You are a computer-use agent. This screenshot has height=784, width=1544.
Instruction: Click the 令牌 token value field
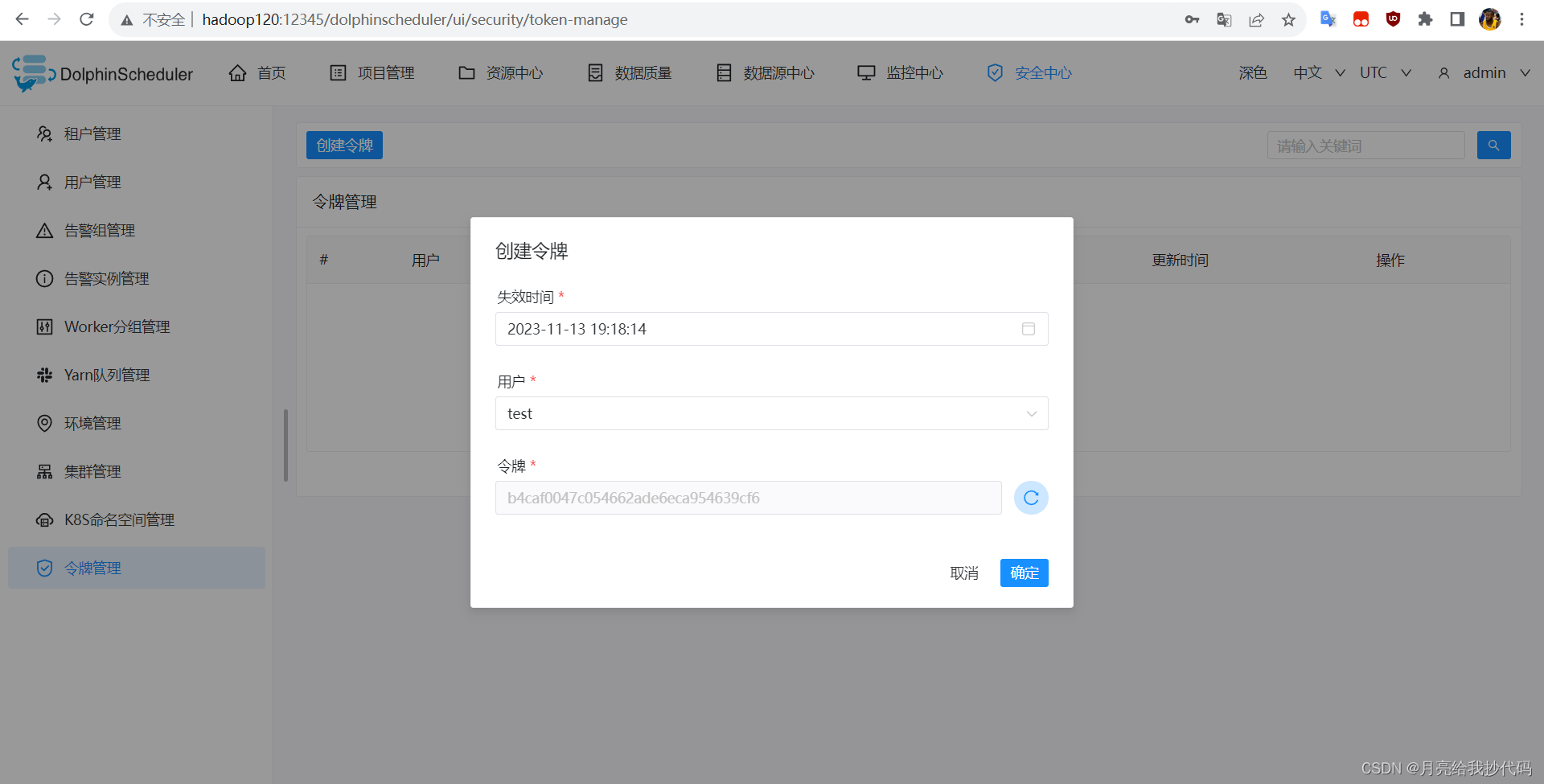(x=749, y=498)
